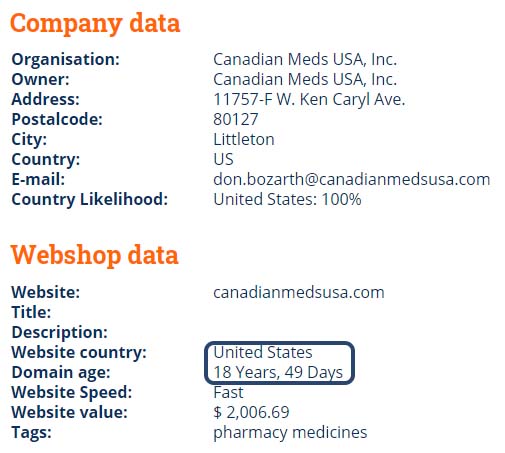Open the don.bozarth@canadianmedsusa.com e-mail address
The image size is (505, 453).
click(352, 179)
